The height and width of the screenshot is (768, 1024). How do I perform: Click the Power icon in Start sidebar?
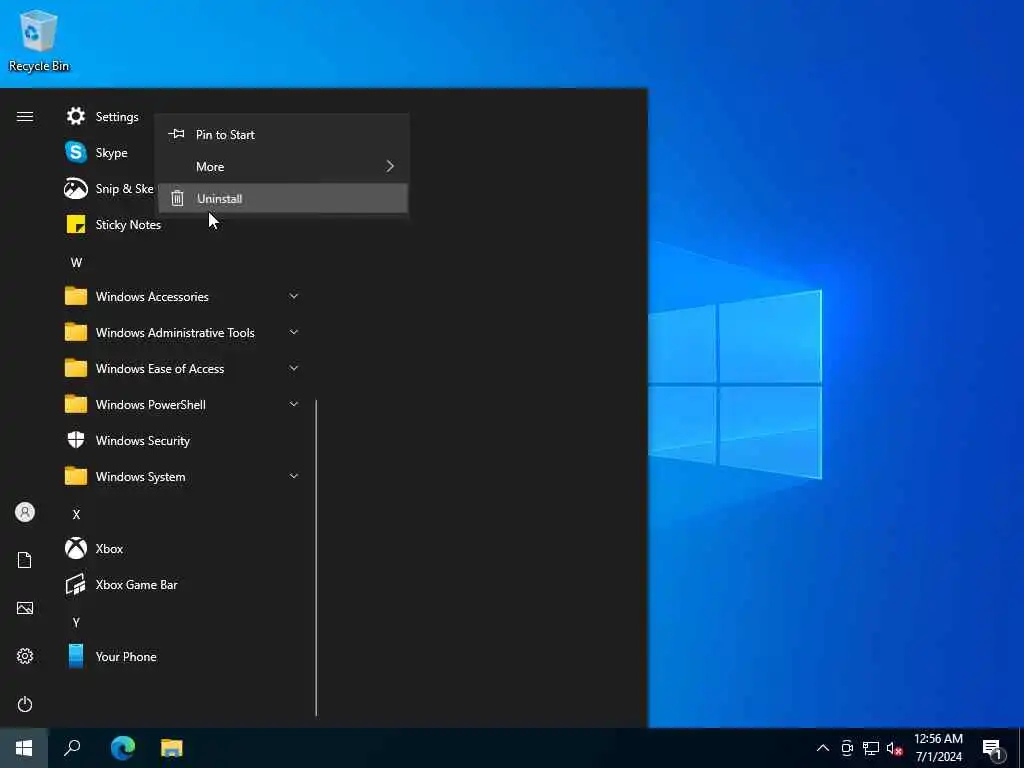click(25, 704)
